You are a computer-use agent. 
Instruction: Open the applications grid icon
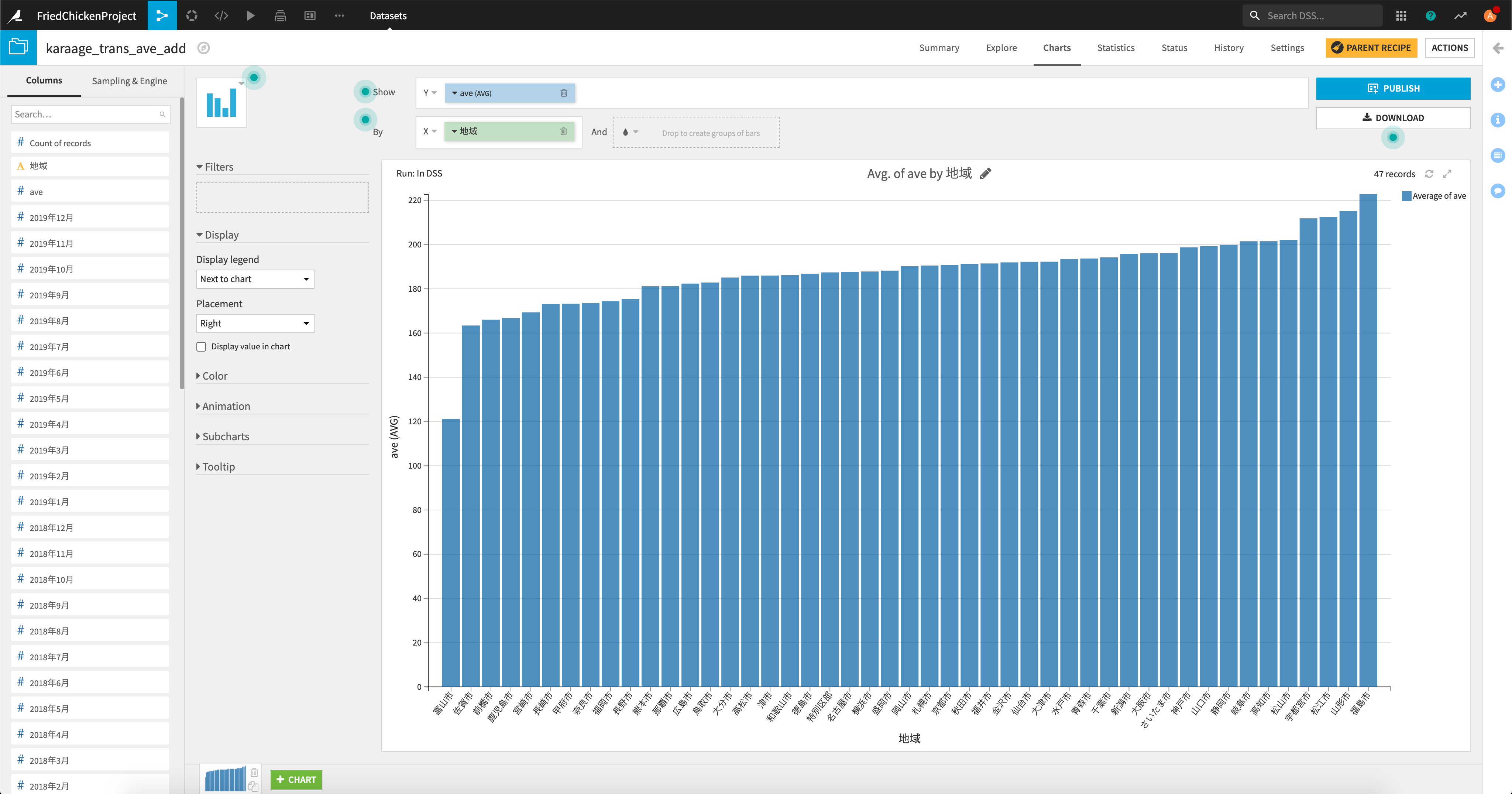click(1401, 15)
